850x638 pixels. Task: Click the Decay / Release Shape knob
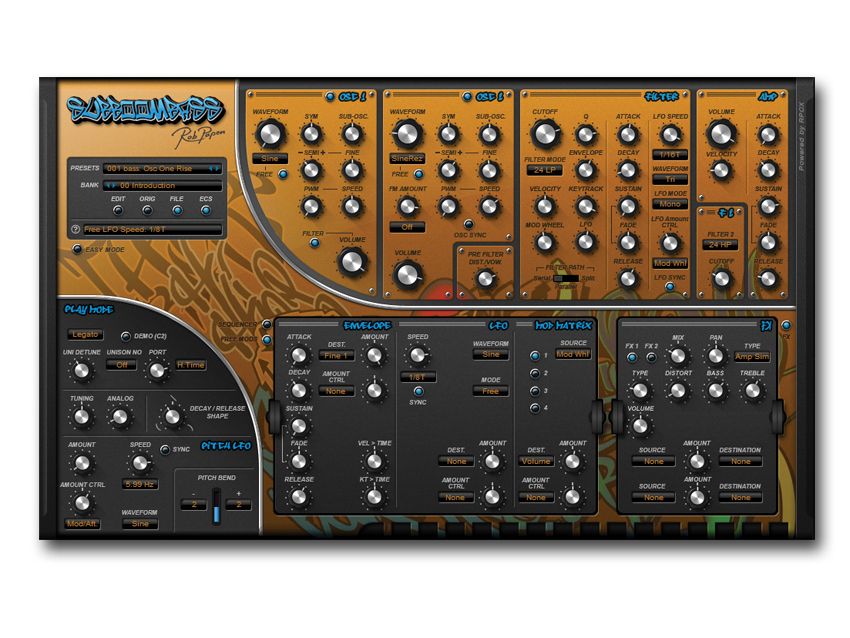tap(172, 416)
